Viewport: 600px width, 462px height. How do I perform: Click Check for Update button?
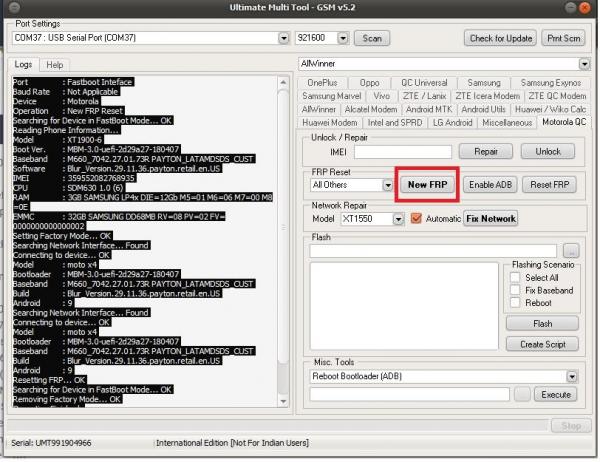(501, 38)
